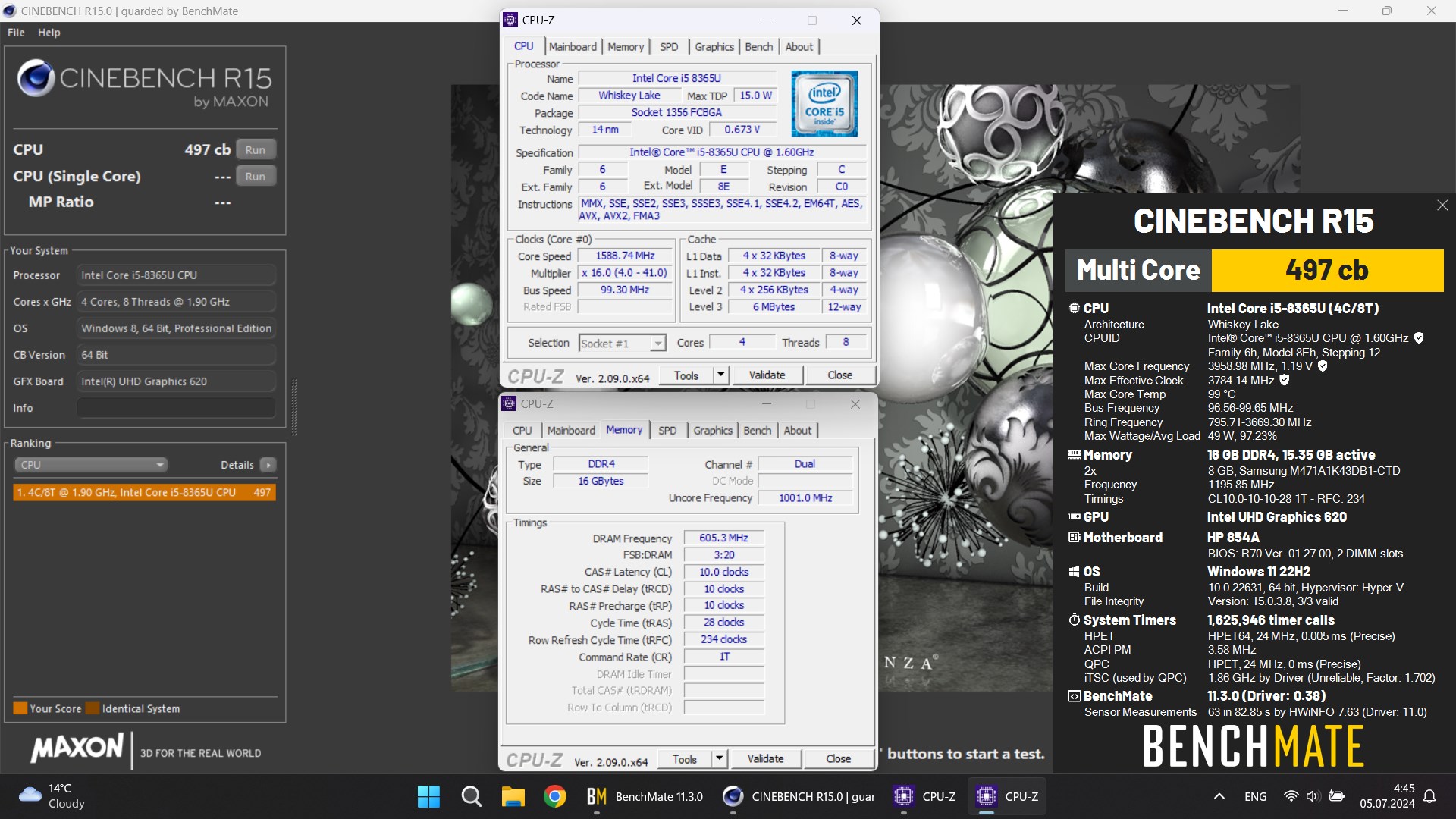Click the Identical System legend swatch
1456x819 pixels.
(x=93, y=708)
